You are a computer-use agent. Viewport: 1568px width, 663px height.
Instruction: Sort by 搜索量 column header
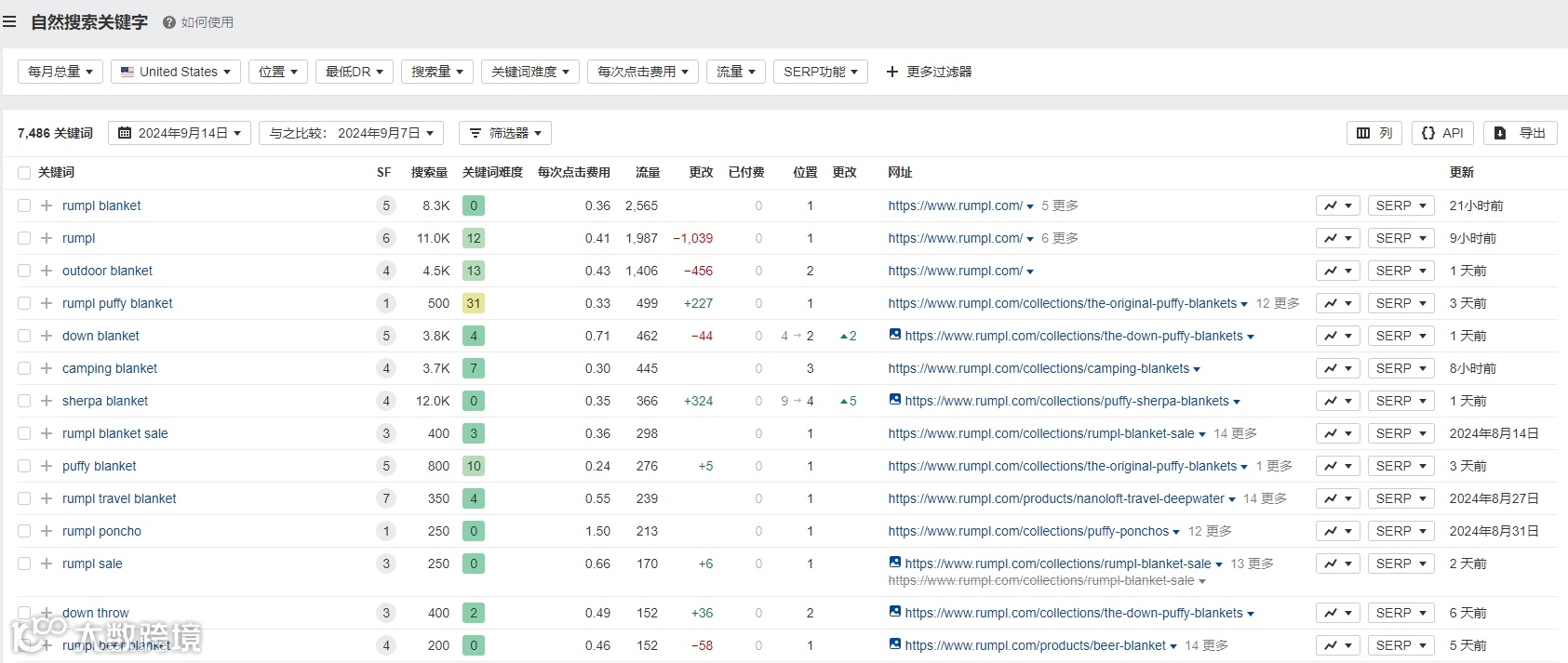[x=429, y=173]
